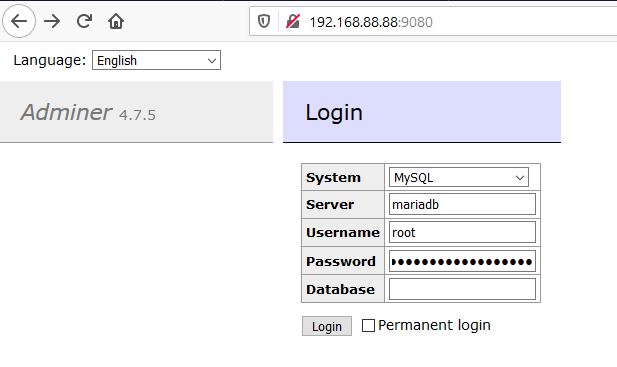This screenshot has width=617, height=367.
Task: Show connection info via insecure lock icon
Action: coord(293,21)
